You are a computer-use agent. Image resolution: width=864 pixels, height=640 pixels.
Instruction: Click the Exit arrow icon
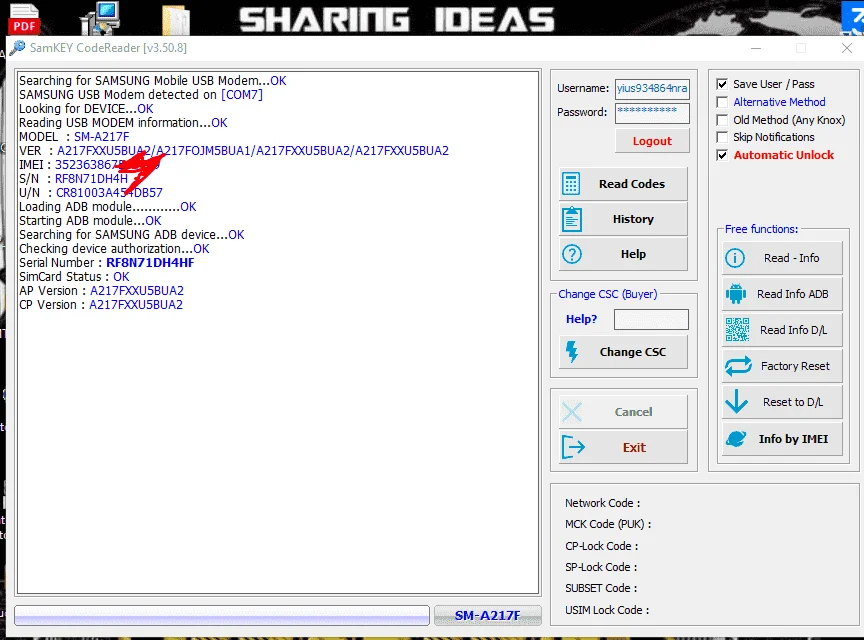click(x=573, y=447)
